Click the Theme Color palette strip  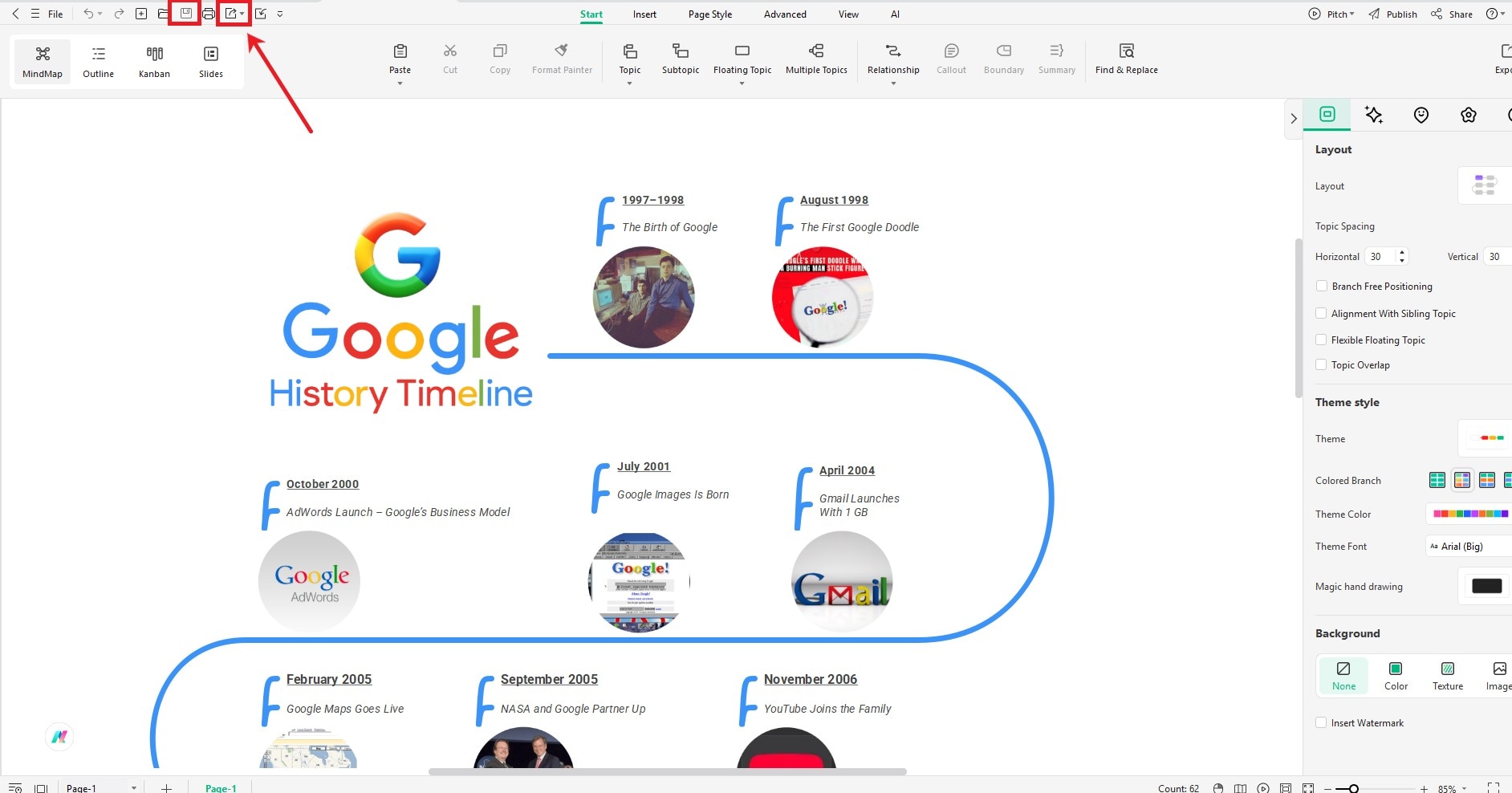click(x=1470, y=514)
